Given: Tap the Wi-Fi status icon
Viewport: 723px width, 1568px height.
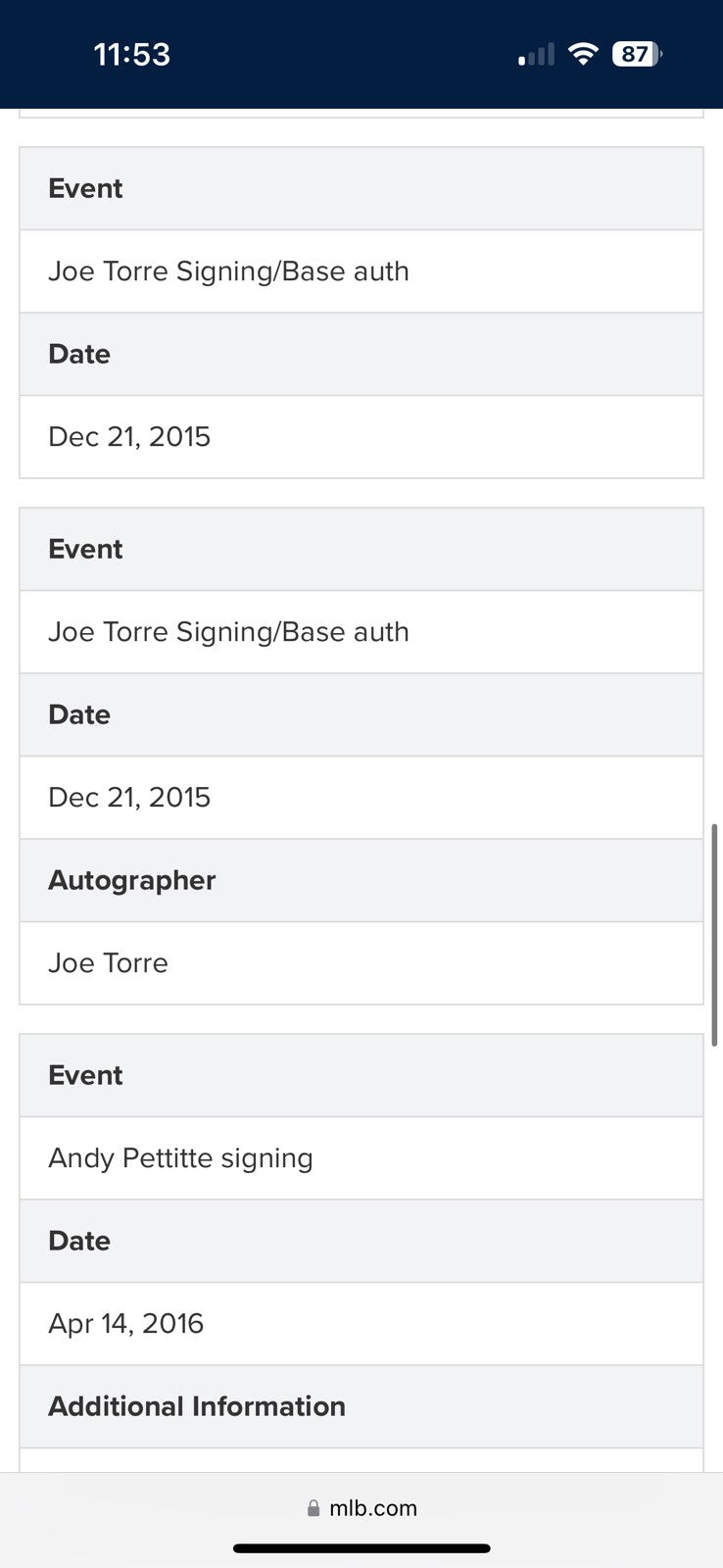Looking at the screenshot, I should point(583,54).
